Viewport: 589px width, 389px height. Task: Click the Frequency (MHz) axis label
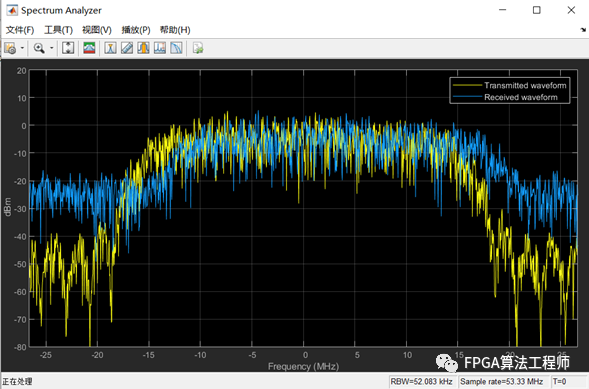pos(304,366)
